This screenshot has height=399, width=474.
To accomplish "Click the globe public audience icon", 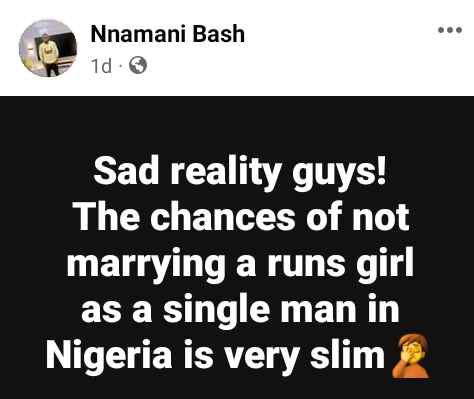I will [138, 66].
